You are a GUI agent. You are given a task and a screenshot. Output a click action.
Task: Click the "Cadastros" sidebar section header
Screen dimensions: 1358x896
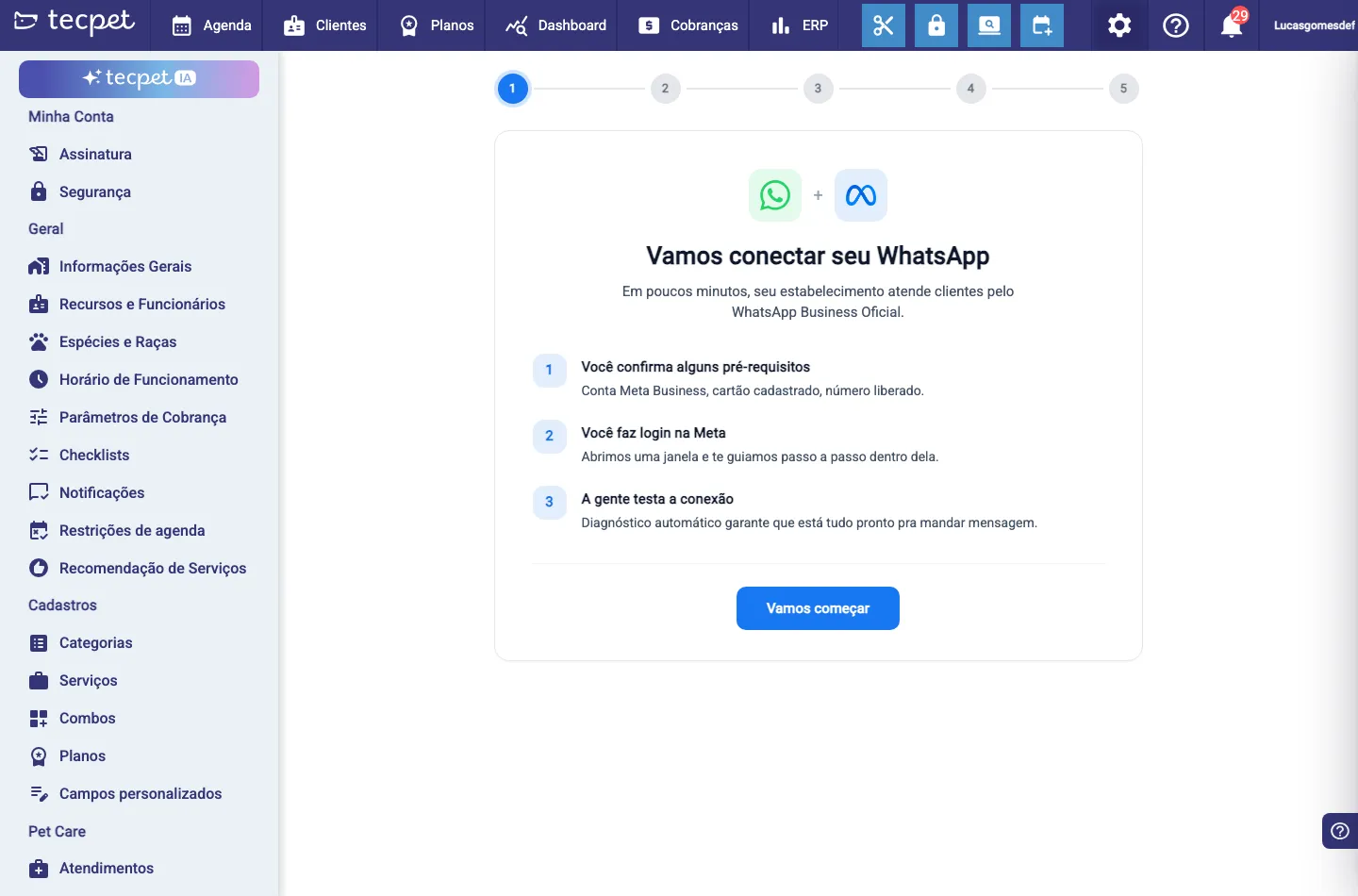tap(62, 606)
